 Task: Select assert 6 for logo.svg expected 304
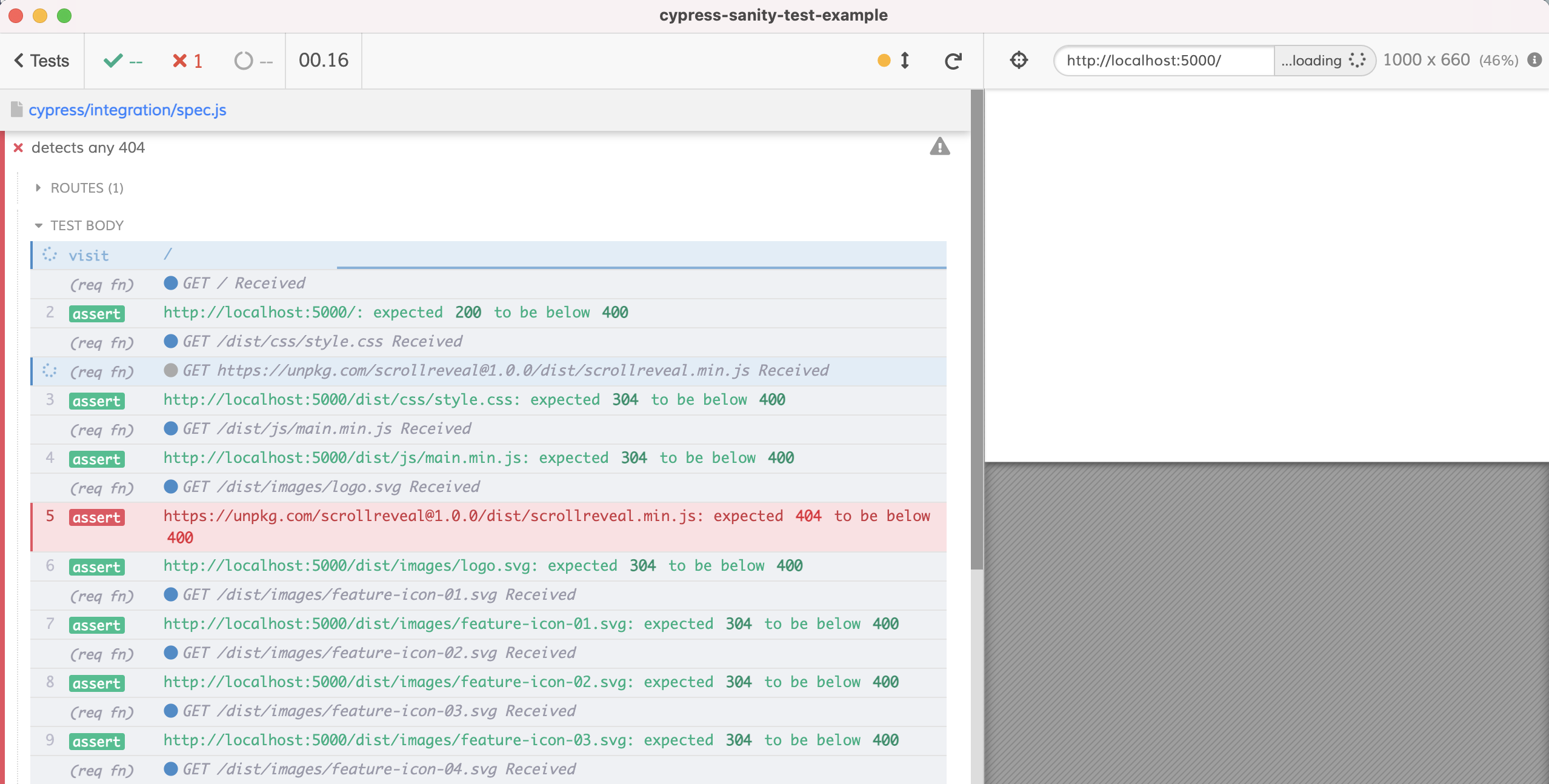click(488, 566)
